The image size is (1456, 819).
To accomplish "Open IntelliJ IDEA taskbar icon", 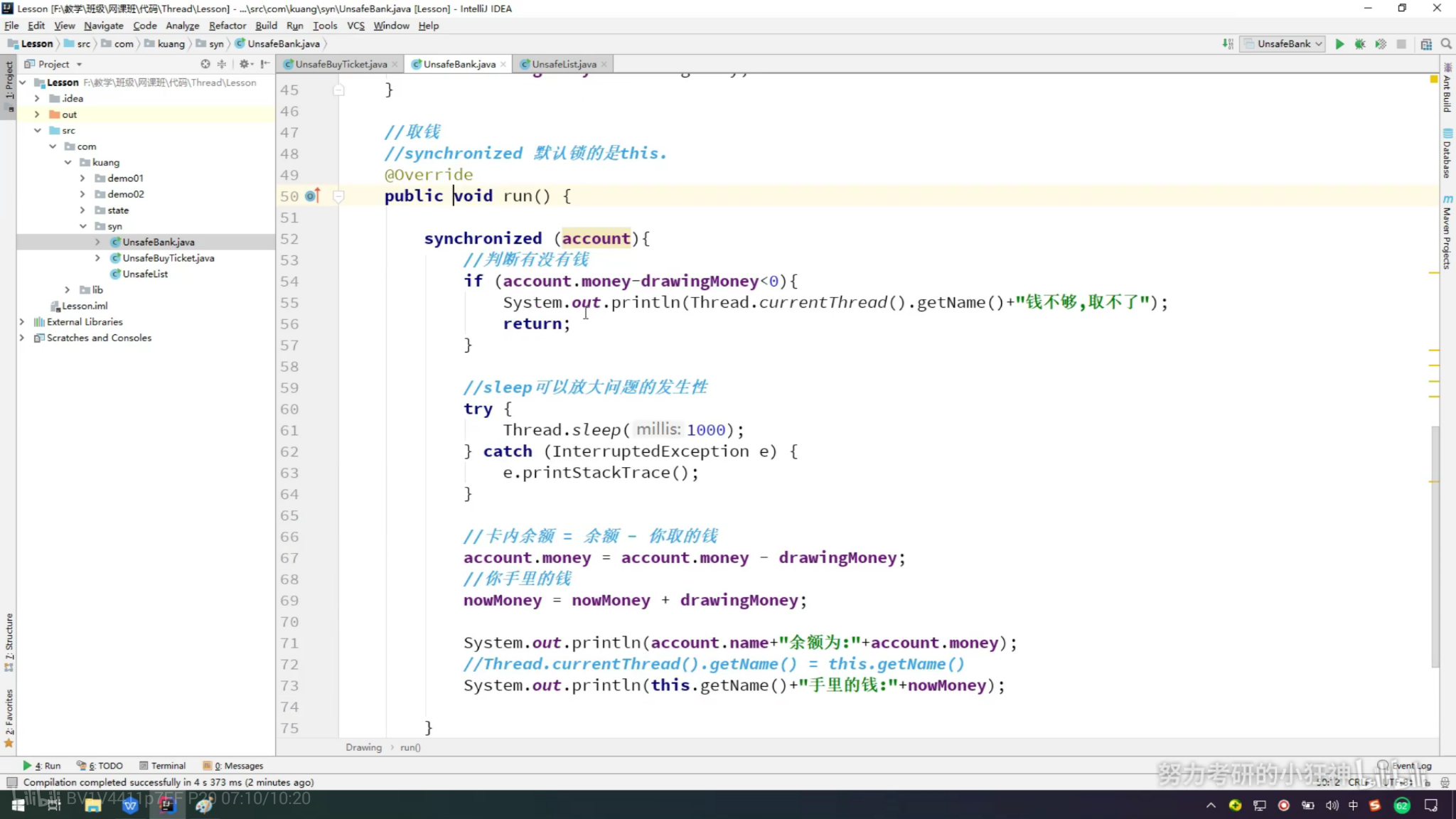I will coord(166,805).
